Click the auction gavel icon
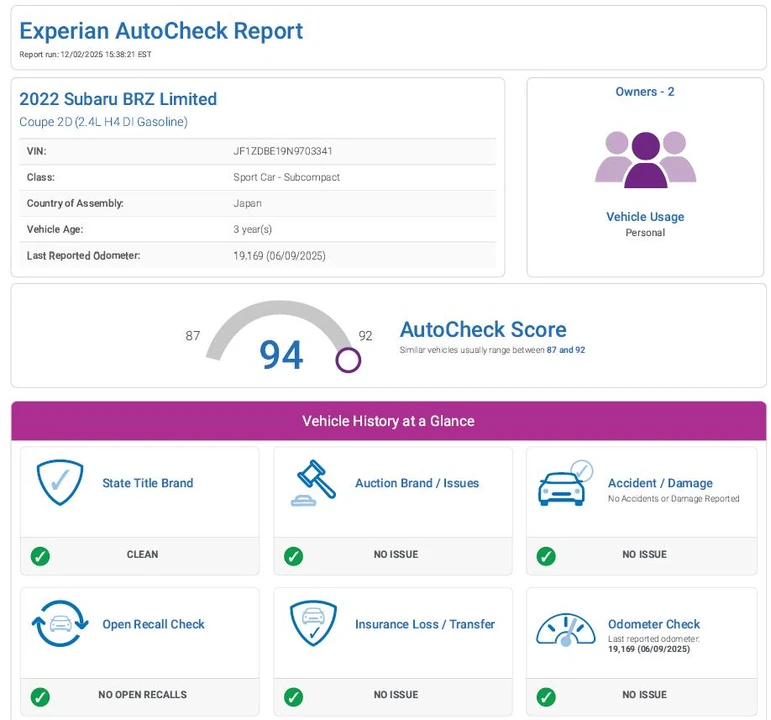 (313, 482)
